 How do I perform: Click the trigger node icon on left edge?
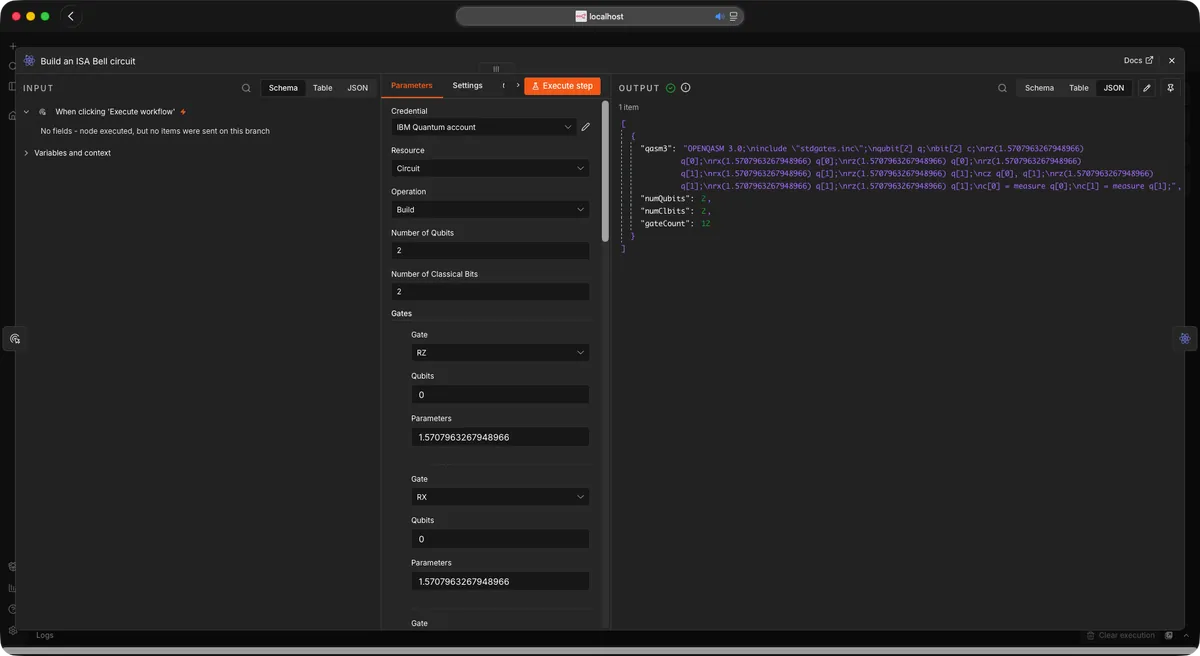coord(14,339)
